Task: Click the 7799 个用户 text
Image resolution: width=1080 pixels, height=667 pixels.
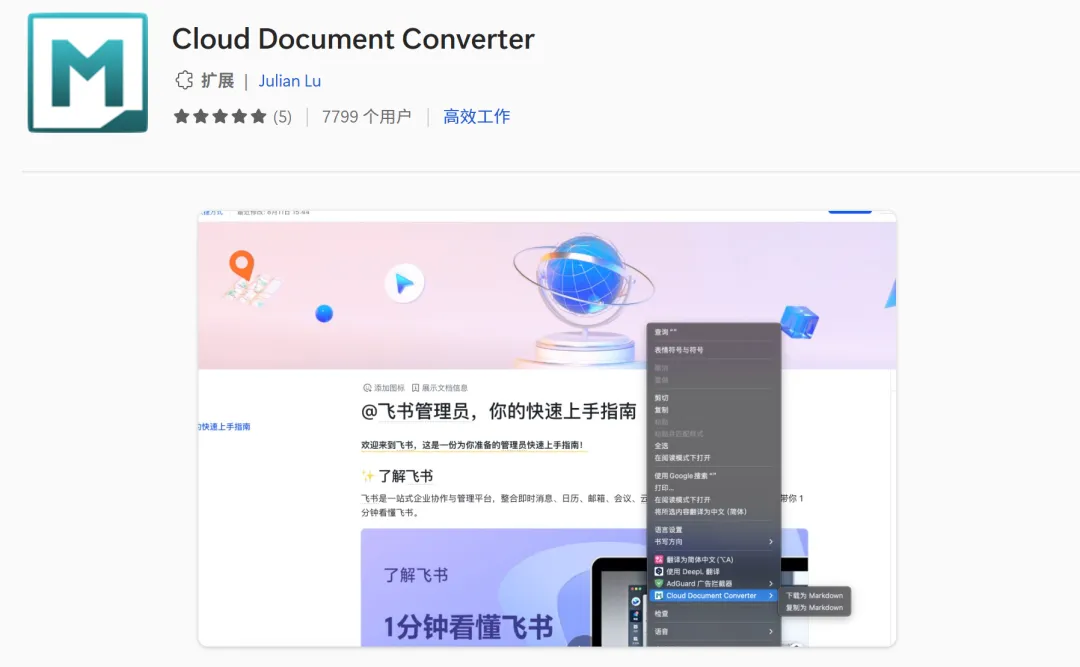Action: pyautogui.click(x=366, y=116)
